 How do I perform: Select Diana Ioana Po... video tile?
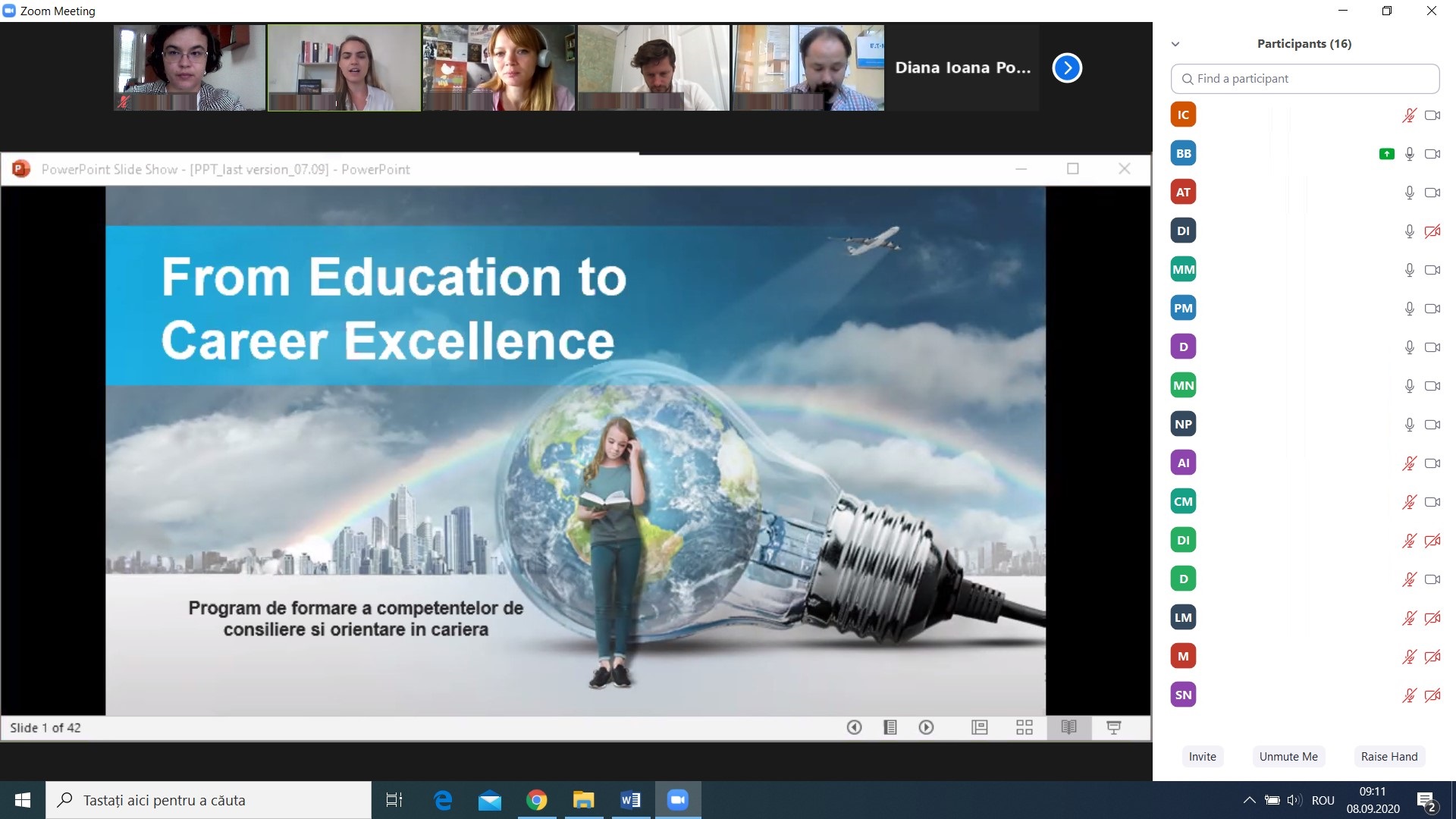963,68
